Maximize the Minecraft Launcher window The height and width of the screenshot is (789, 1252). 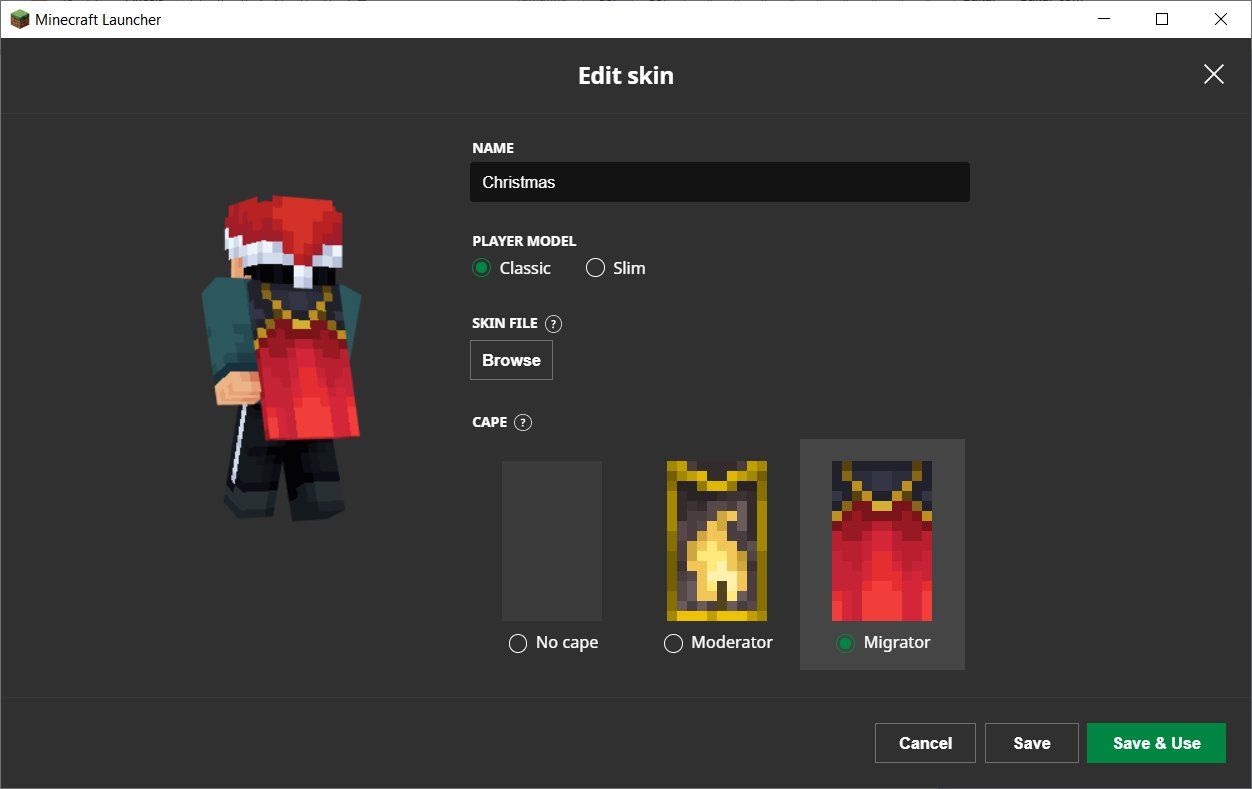[x=1162, y=19]
